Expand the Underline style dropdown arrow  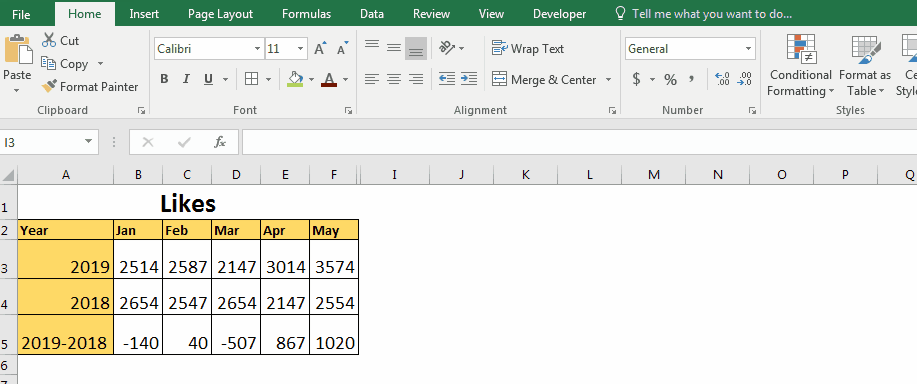click(225, 79)
